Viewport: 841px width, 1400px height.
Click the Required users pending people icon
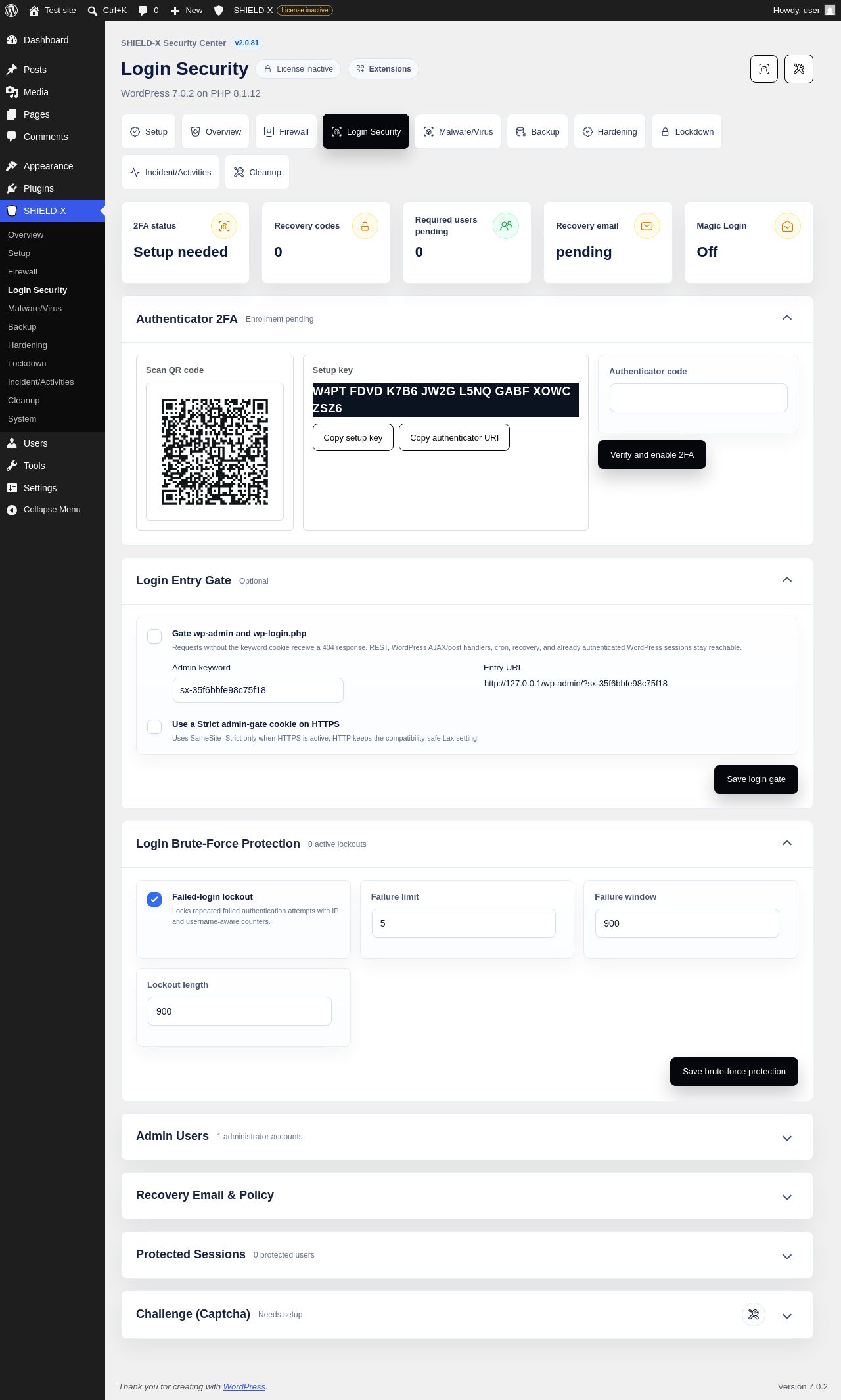pyautogui.click(x=506, y=226)
